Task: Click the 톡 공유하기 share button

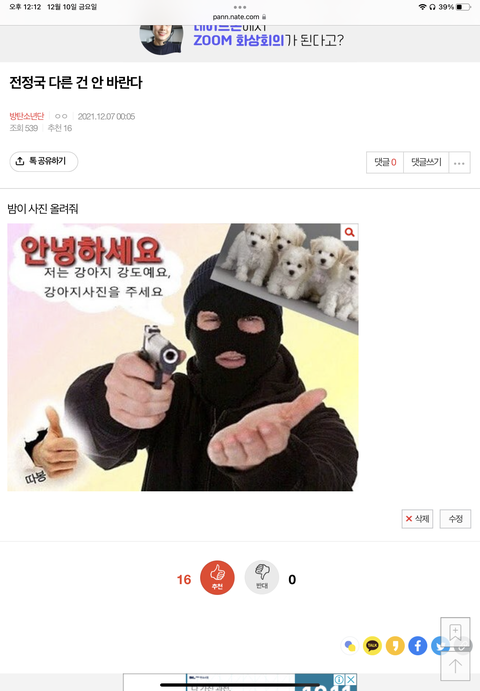Action: click(x=44, y=161)
